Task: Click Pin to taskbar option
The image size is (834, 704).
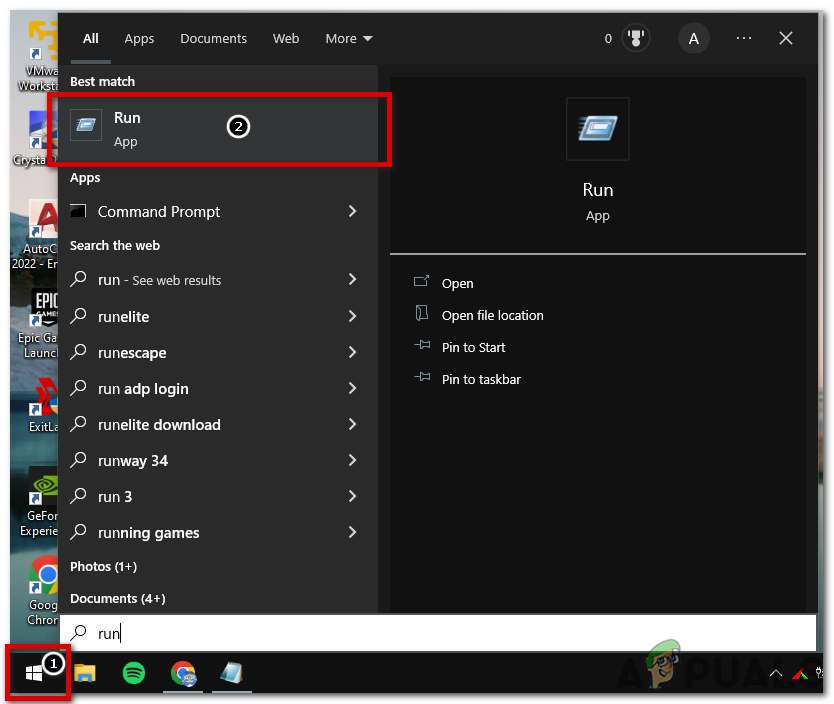Action: click(x=481, y=379)
